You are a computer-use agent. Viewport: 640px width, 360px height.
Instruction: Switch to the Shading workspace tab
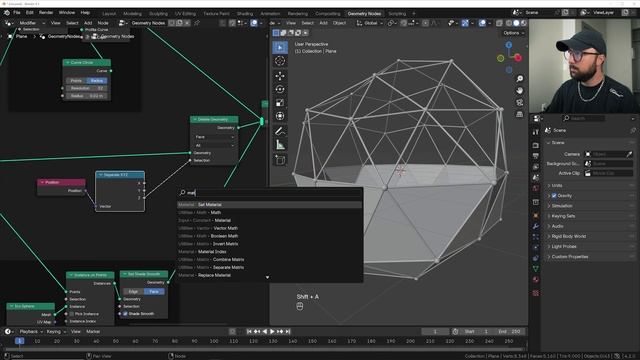pos(245,13)
